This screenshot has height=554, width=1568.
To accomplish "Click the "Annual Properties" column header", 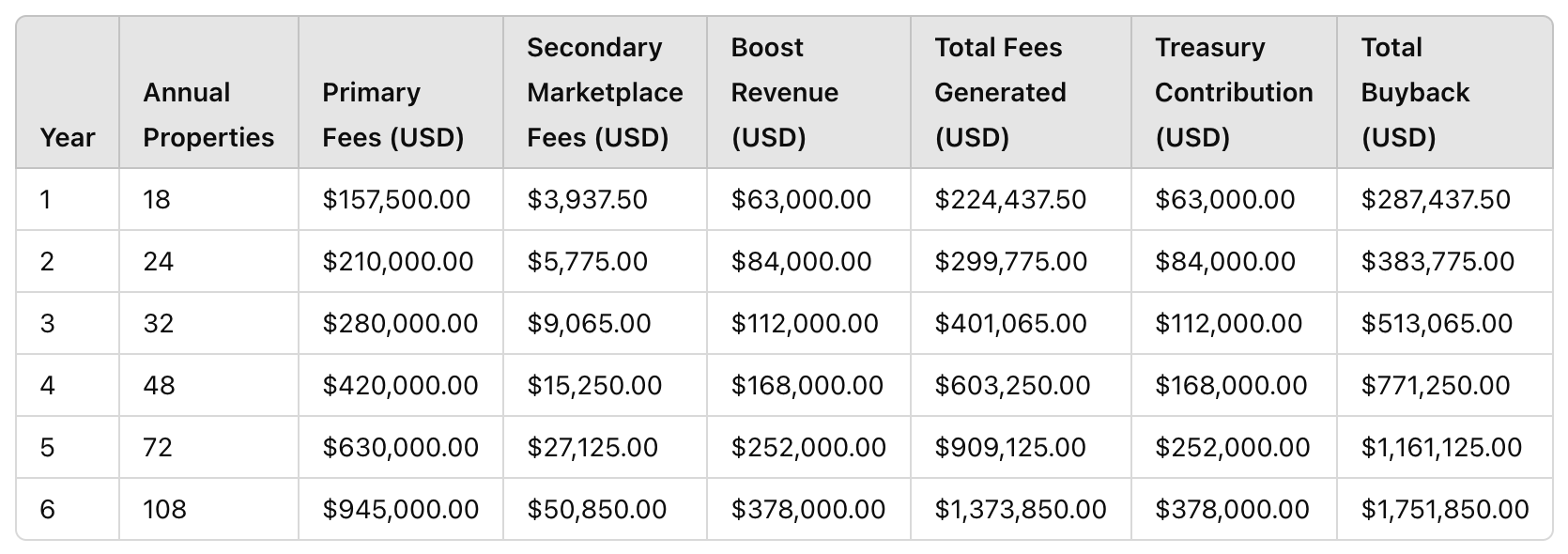I will pos(208,115).
